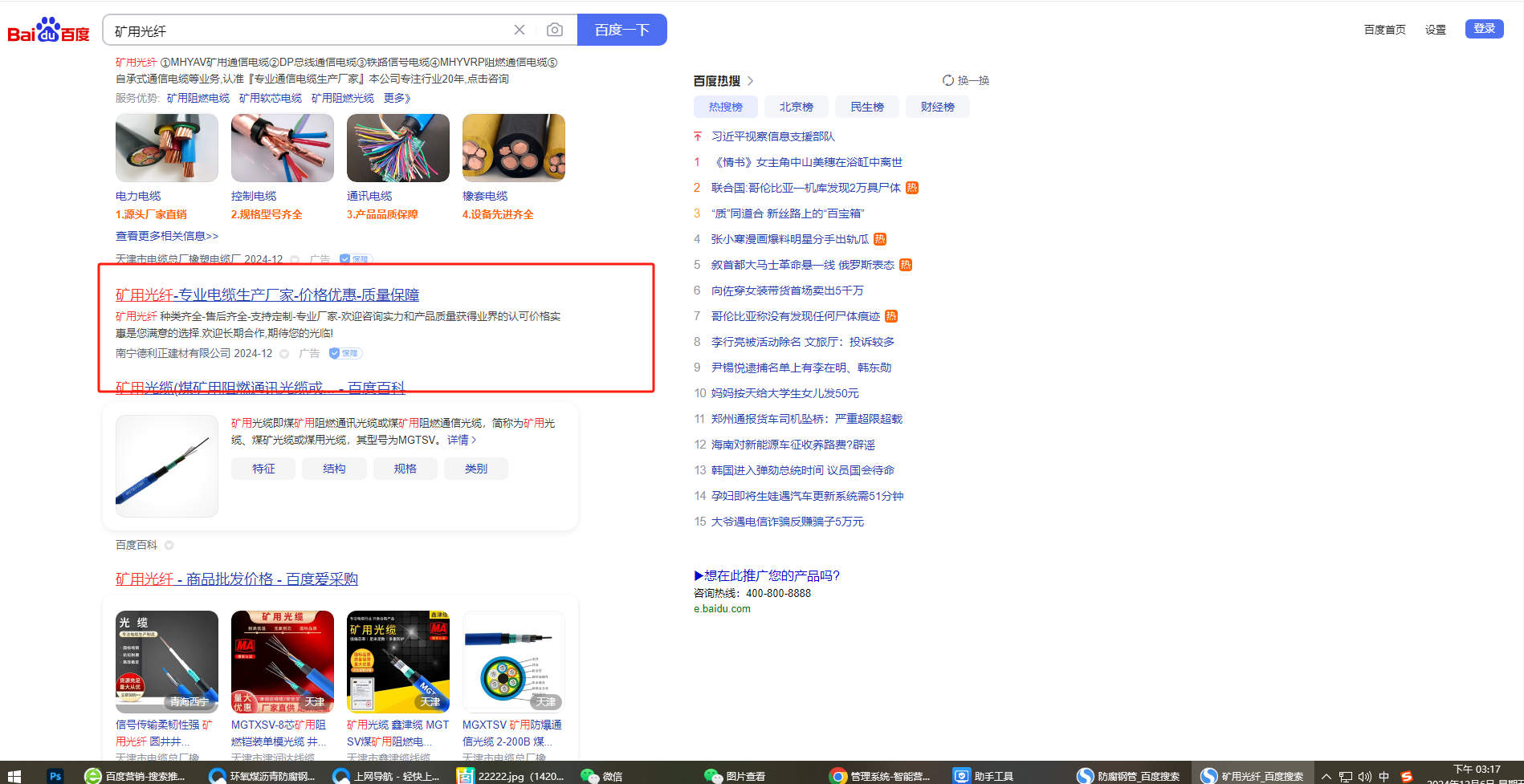Open the 青海西宁 cable product image
The width and height of the screenshot is (1524, 784).
167,662
